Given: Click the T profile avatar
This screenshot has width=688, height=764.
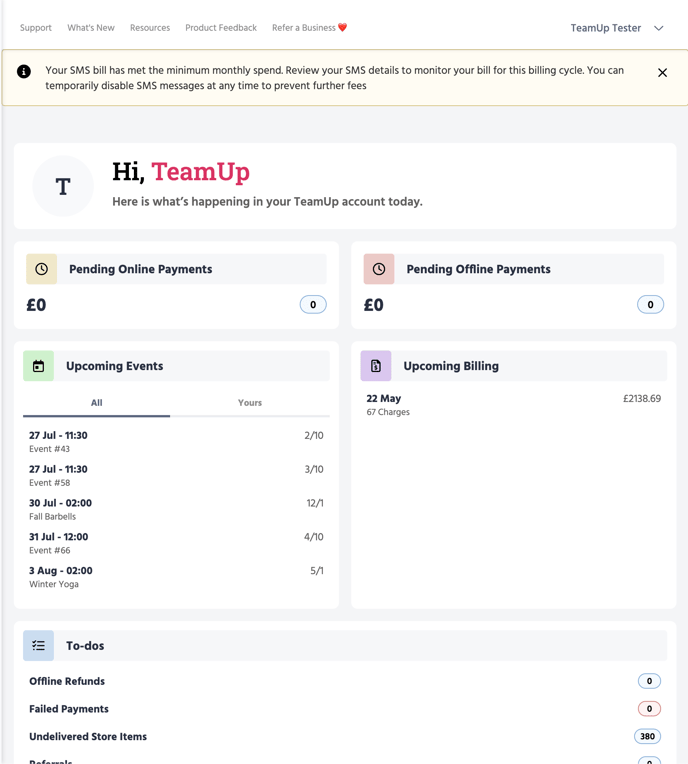Looking at the screenshot, I should pos(63,186).
